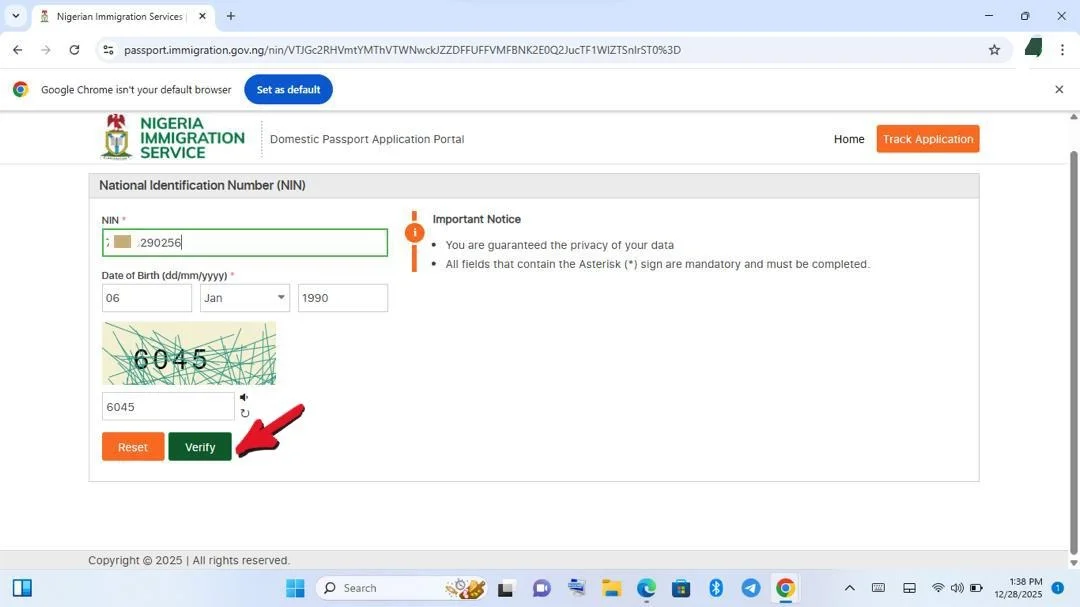
Task: Select the Nigerian Immigration Services browser tab
Action: pos(115,16)
